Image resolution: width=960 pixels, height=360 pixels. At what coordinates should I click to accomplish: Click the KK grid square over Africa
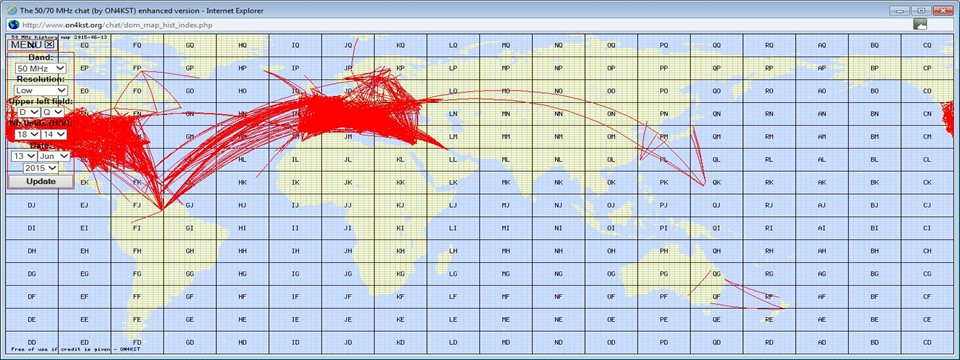pos(400,182)
